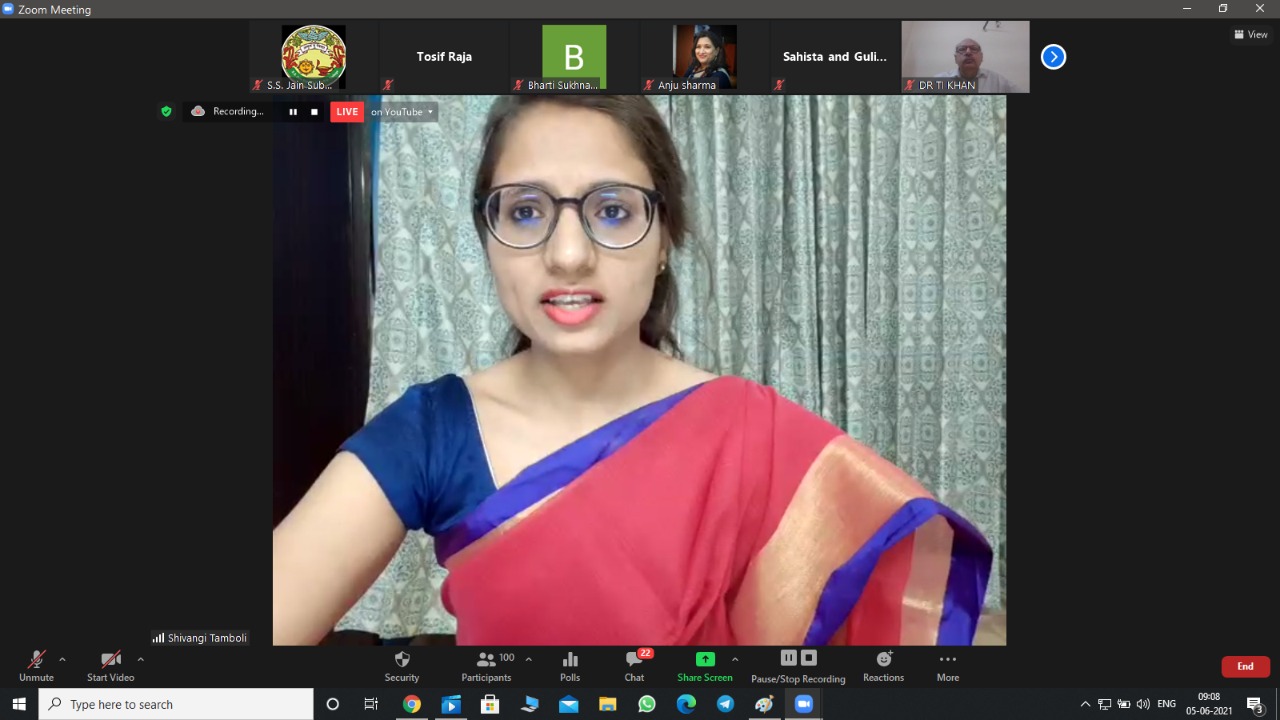Select the Tosif Raja participant tile

click(x=444, y=58)
